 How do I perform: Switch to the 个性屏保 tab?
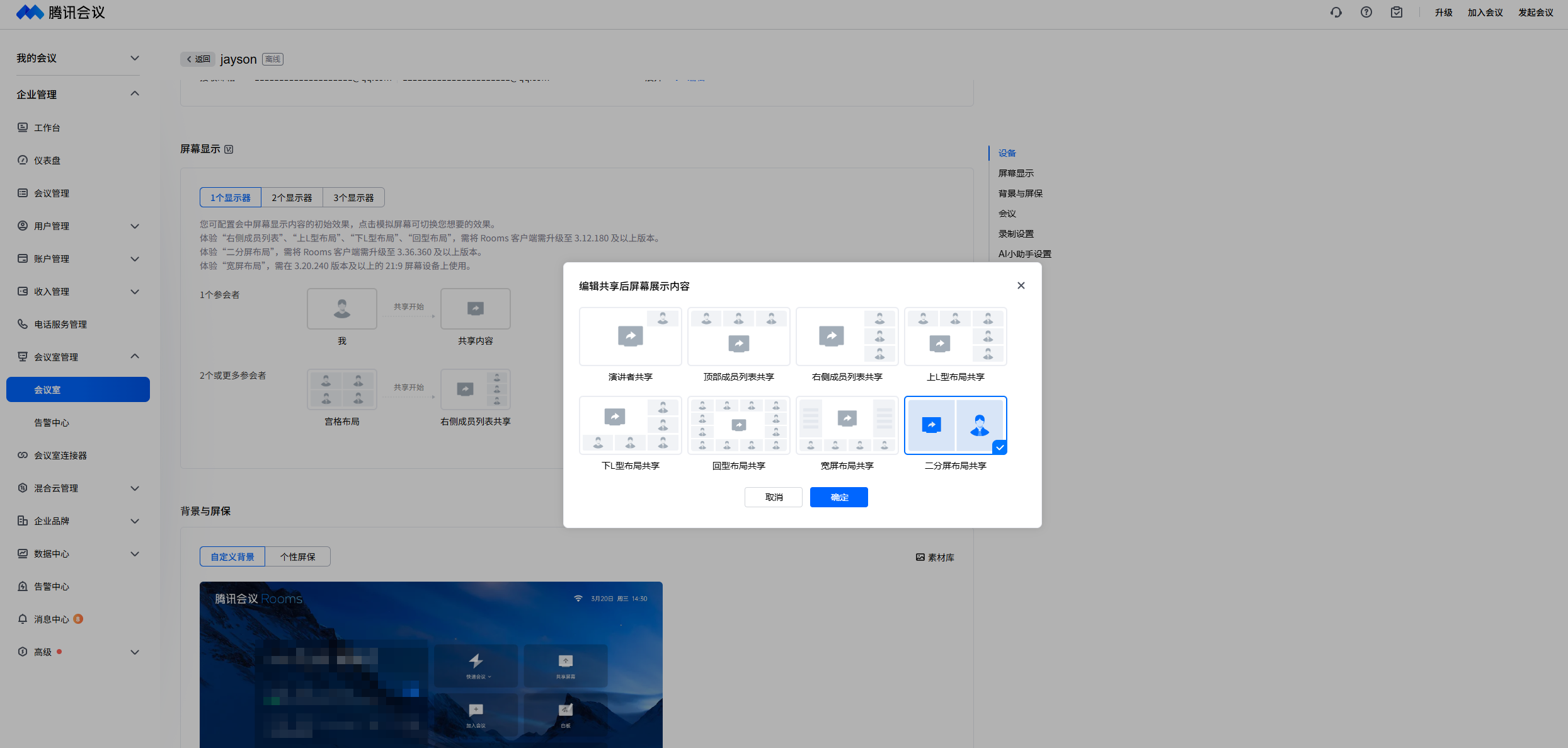[297, 556]
